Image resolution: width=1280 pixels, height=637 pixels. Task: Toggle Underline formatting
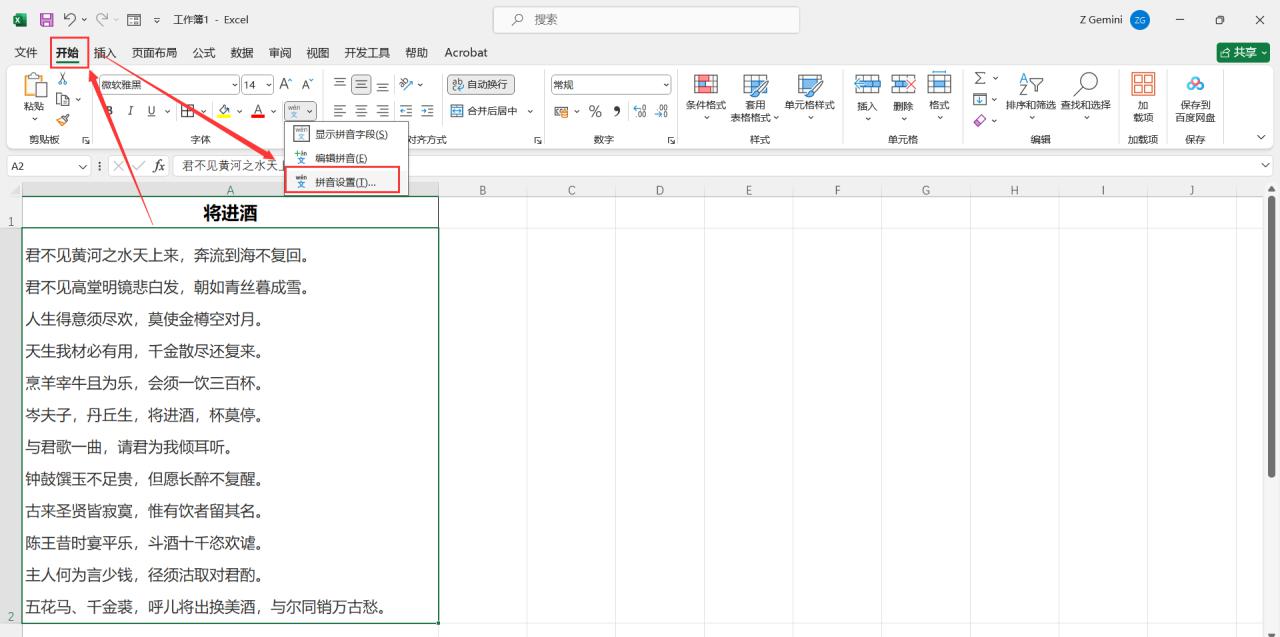coord(152,111)
